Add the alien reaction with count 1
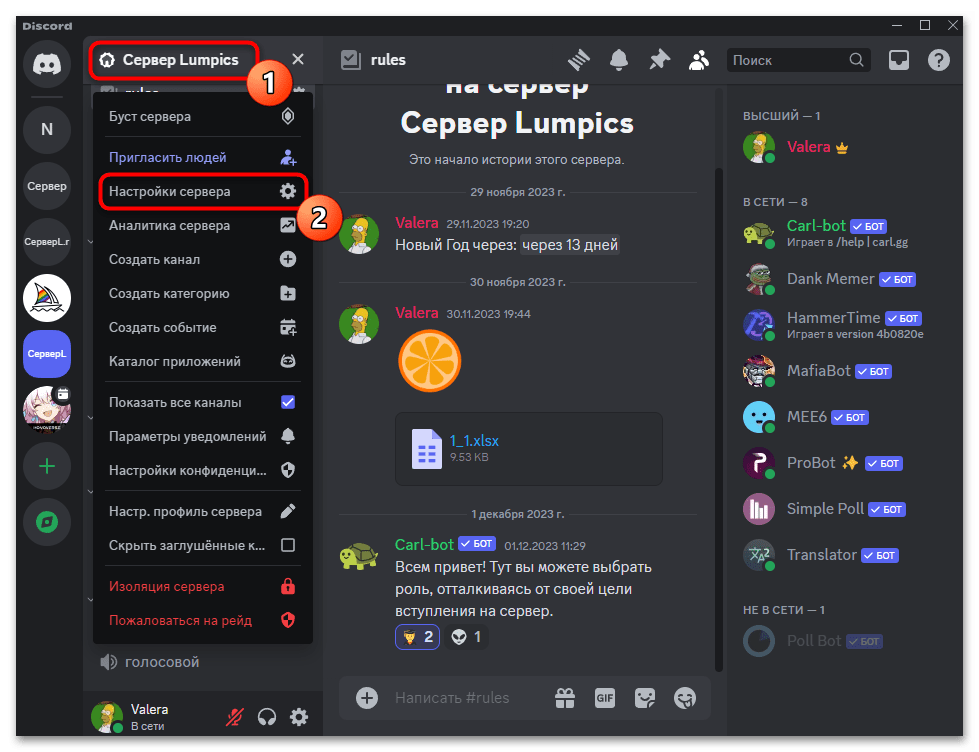This screenshot has width=979, height=752. tap(466, 637)
